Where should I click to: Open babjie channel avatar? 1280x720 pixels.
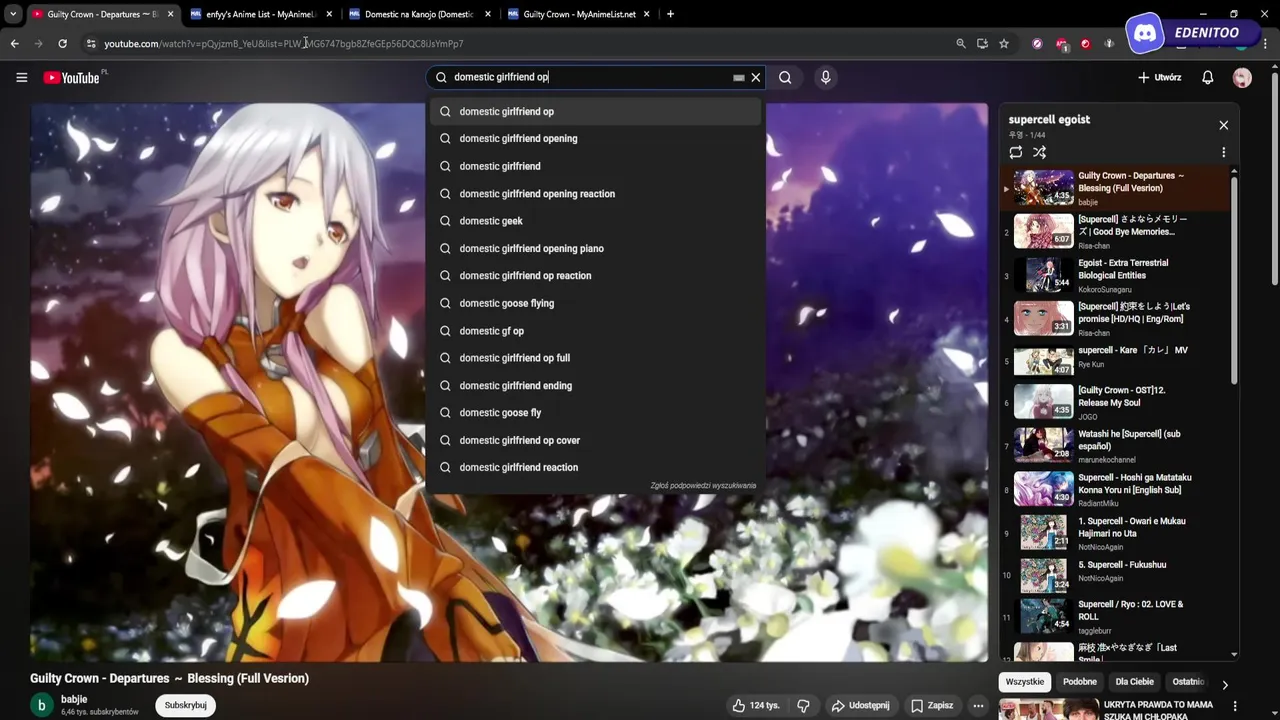(x=42, y=705)
